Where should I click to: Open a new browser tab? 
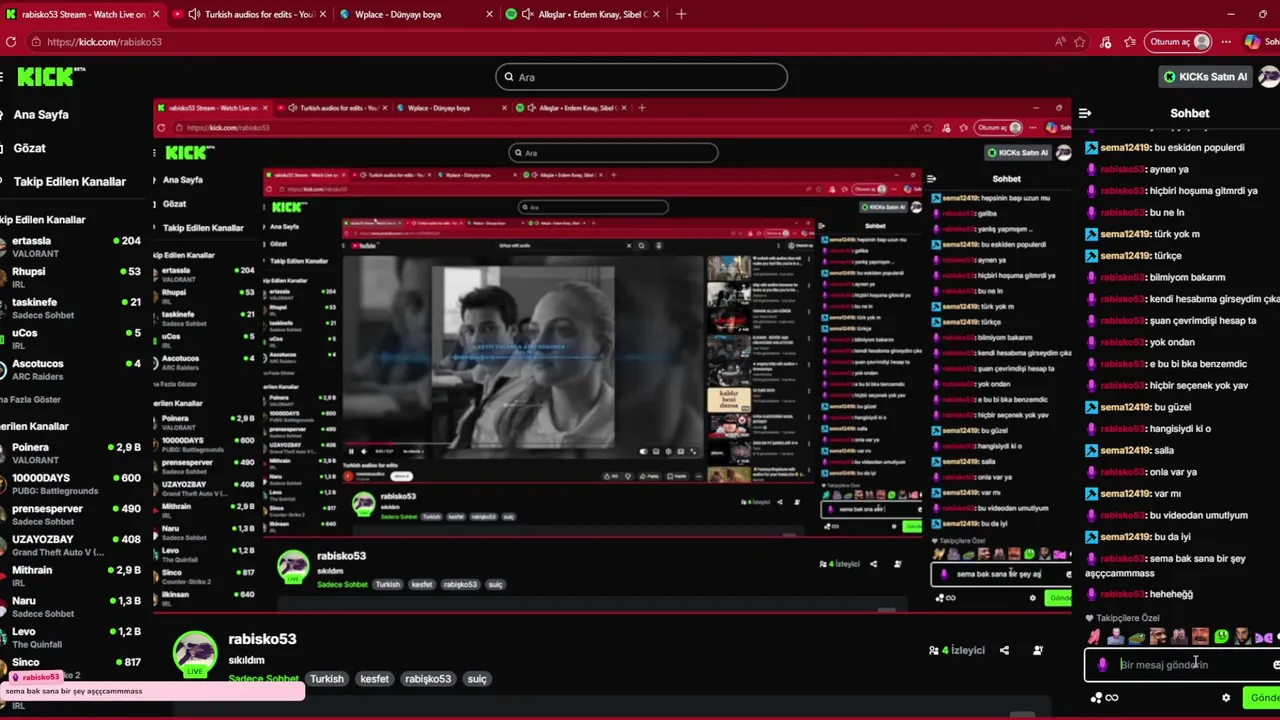click(x=681, y=14)
